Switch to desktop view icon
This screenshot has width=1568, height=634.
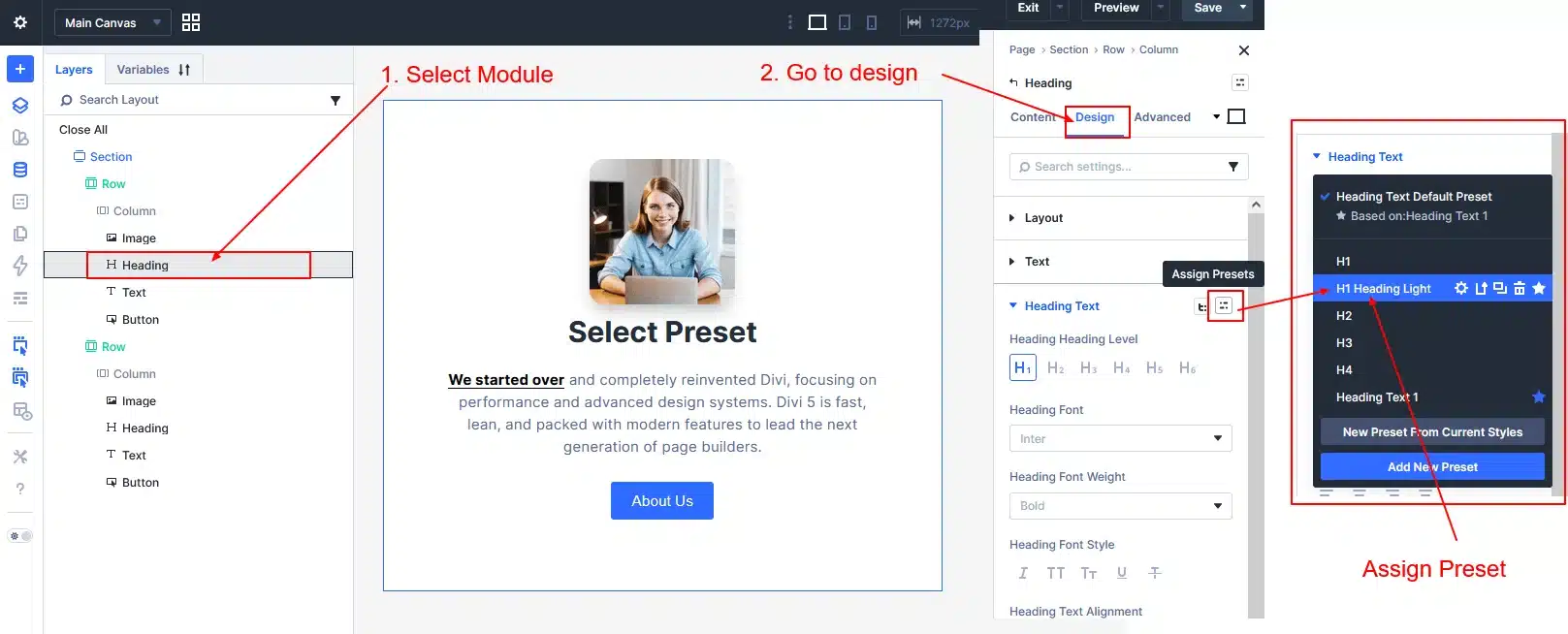[817, 22]
